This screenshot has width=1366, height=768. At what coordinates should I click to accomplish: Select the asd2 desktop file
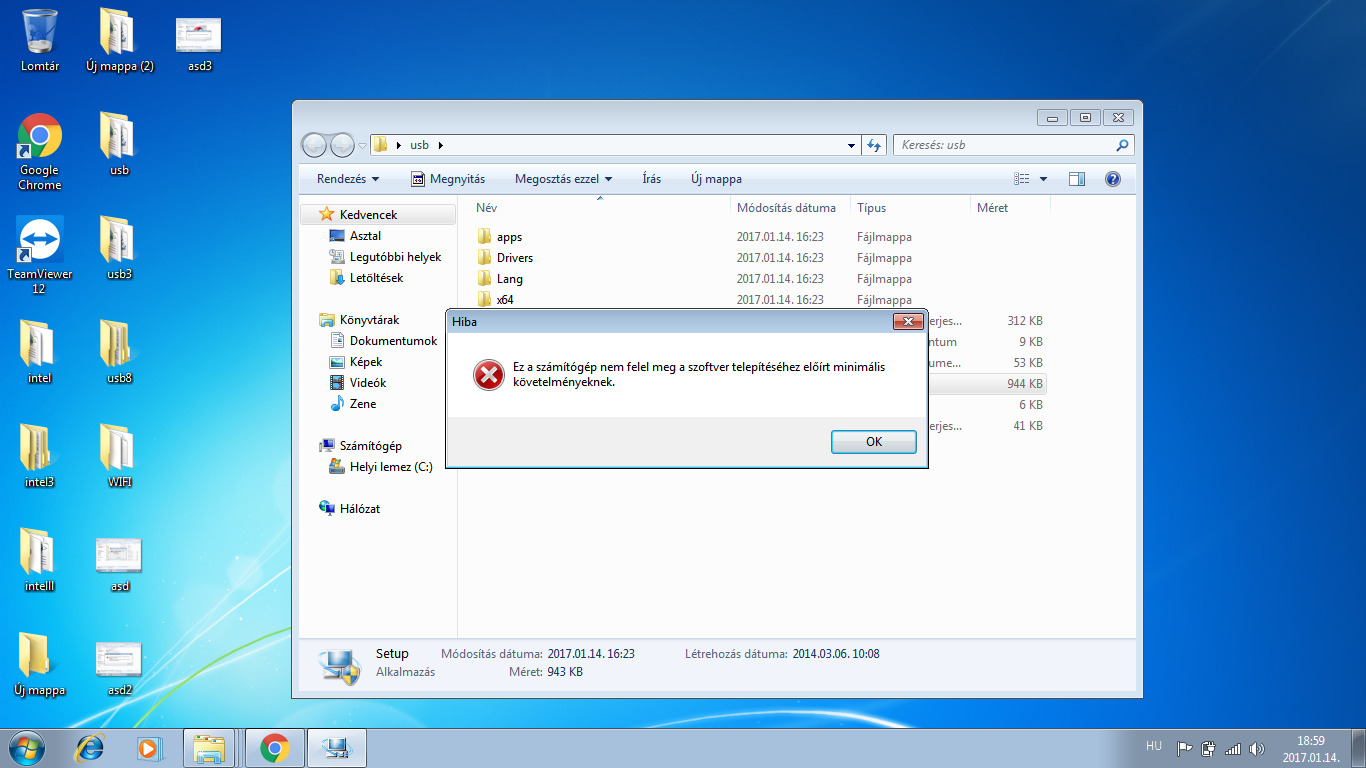tap(119, 668)
